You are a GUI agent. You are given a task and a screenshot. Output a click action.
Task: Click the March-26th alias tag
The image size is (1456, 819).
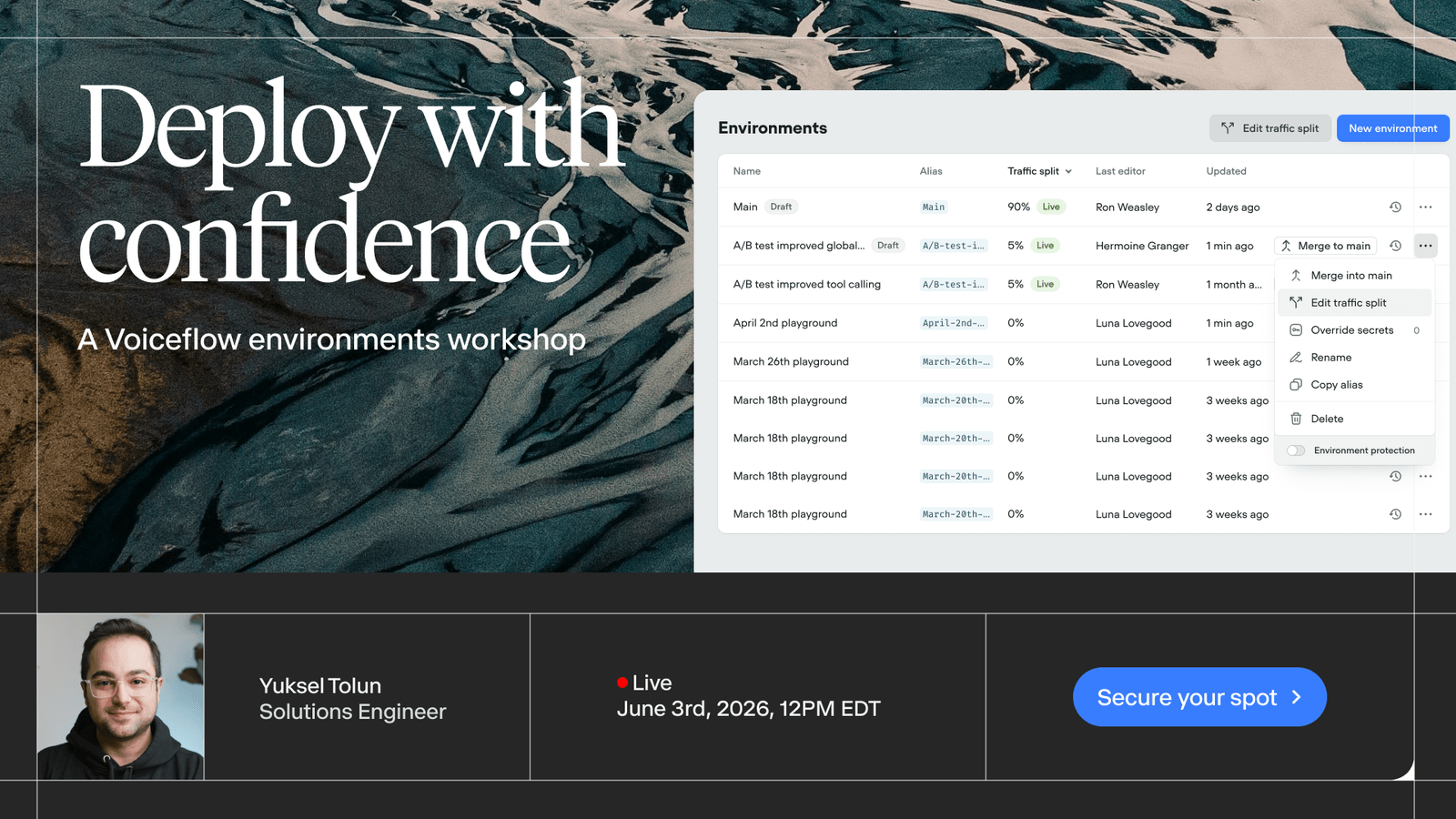(x=955, y=361)
